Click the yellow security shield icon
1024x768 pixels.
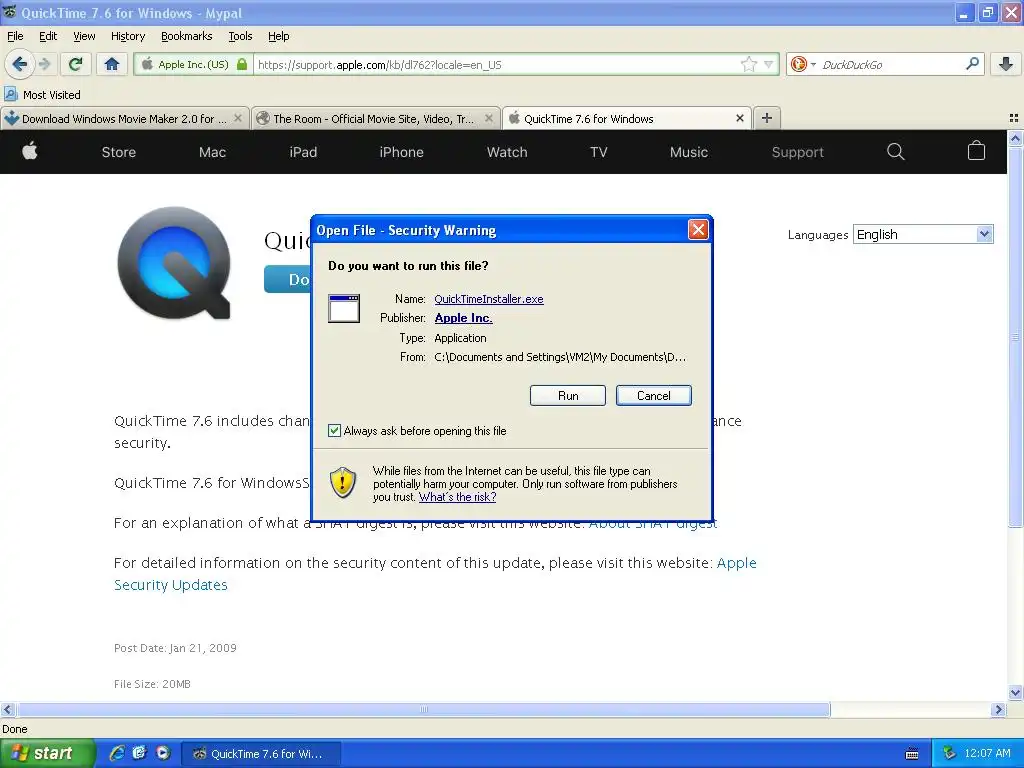[342, 483]
